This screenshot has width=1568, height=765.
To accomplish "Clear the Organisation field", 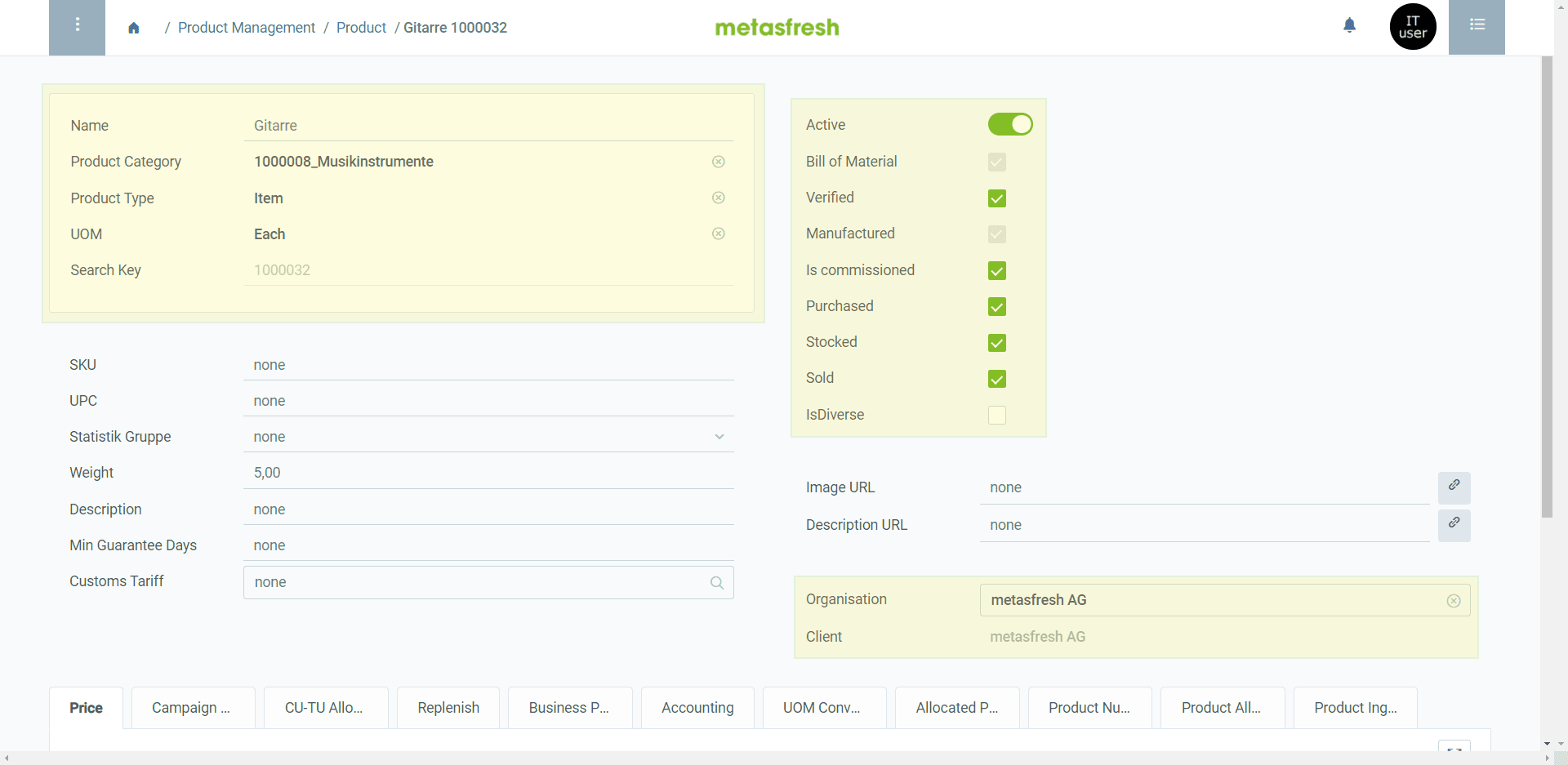I will (x=1454, y=601).
